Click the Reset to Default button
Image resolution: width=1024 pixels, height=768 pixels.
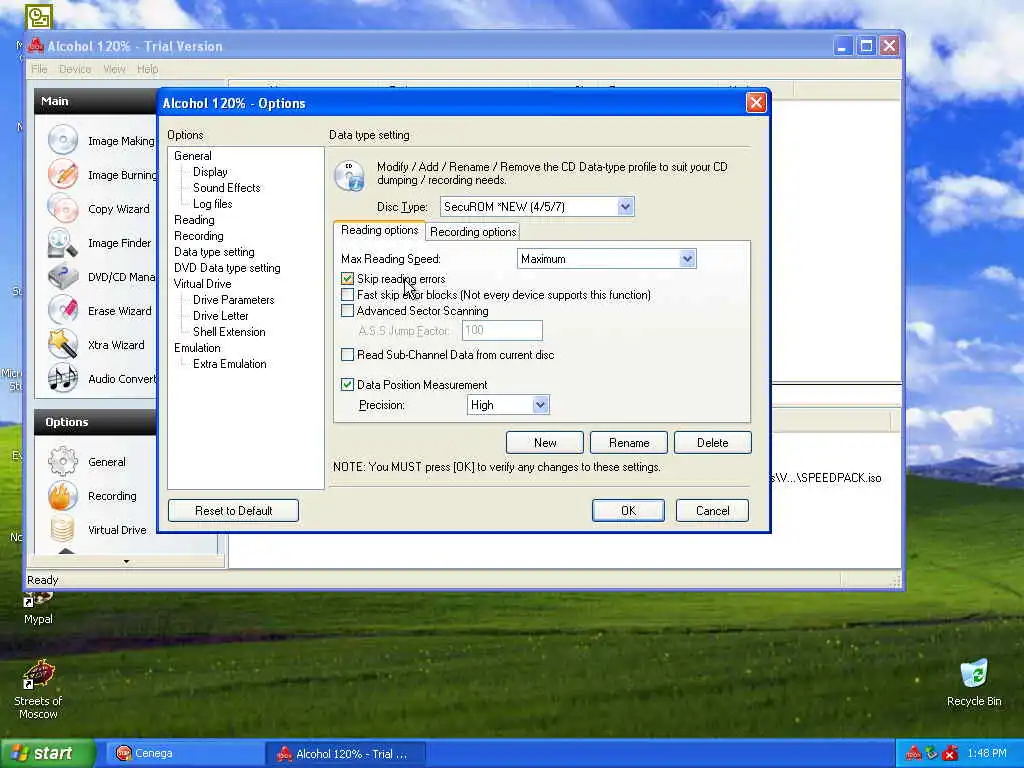pos(233,511)
